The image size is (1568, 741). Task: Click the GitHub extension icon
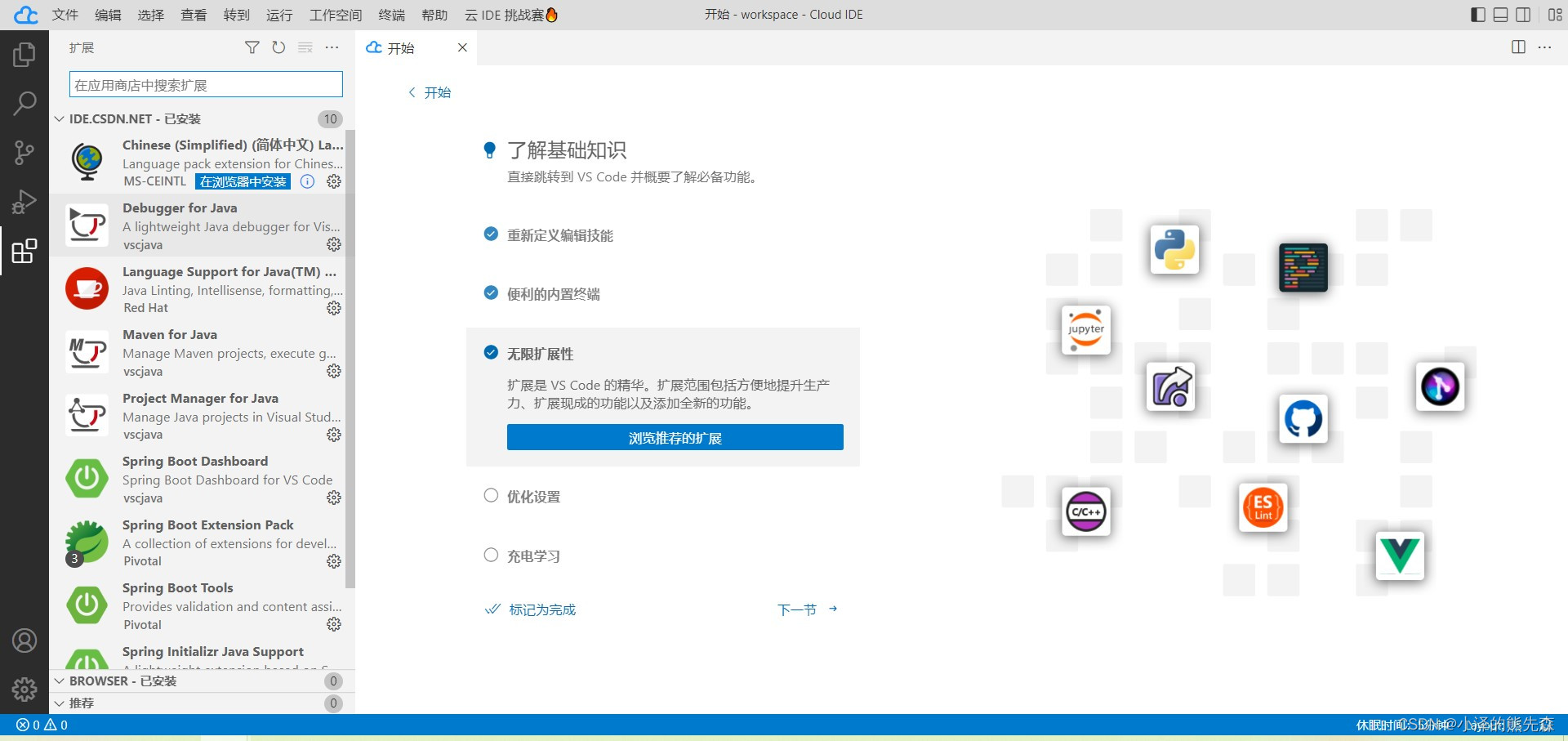(1303, 418)
